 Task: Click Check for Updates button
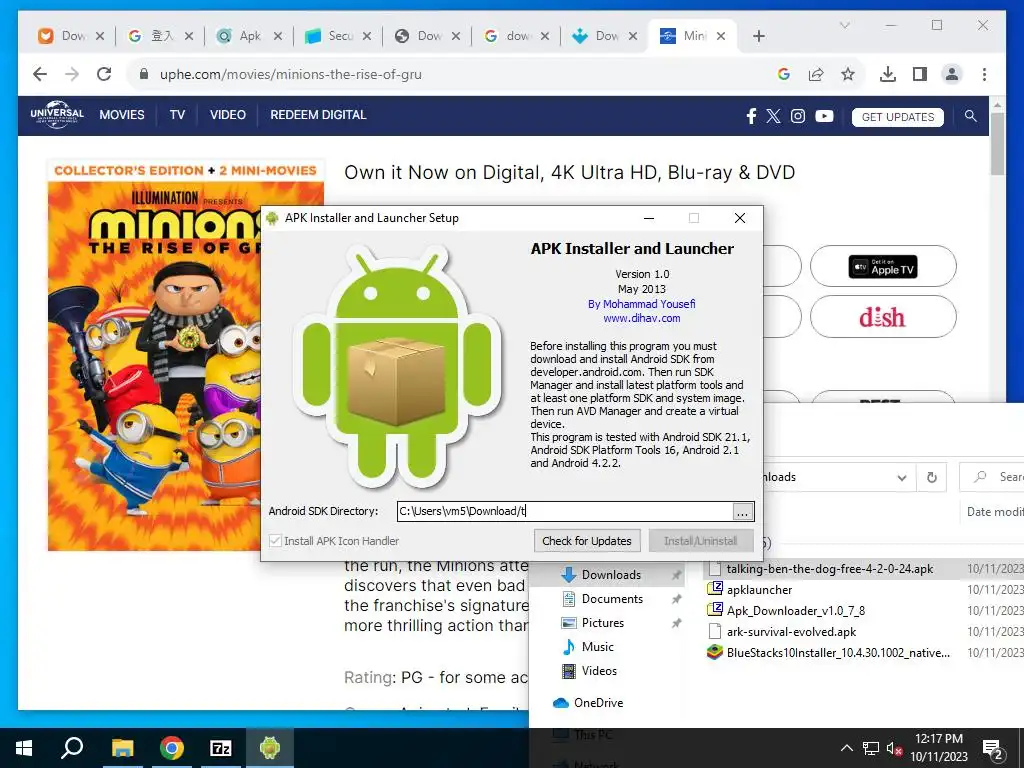pyautogui.click(x=586, y=541)
